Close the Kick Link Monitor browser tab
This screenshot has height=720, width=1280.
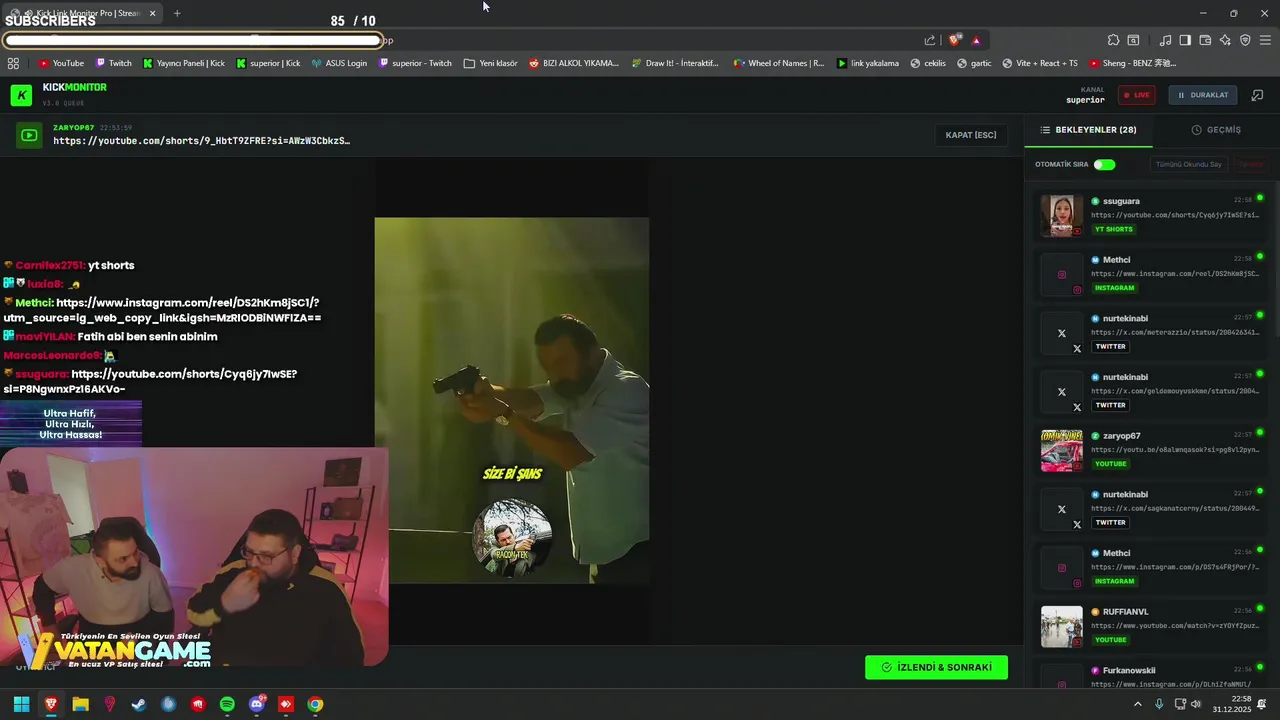pyautogui.click(x=152, y=13)
